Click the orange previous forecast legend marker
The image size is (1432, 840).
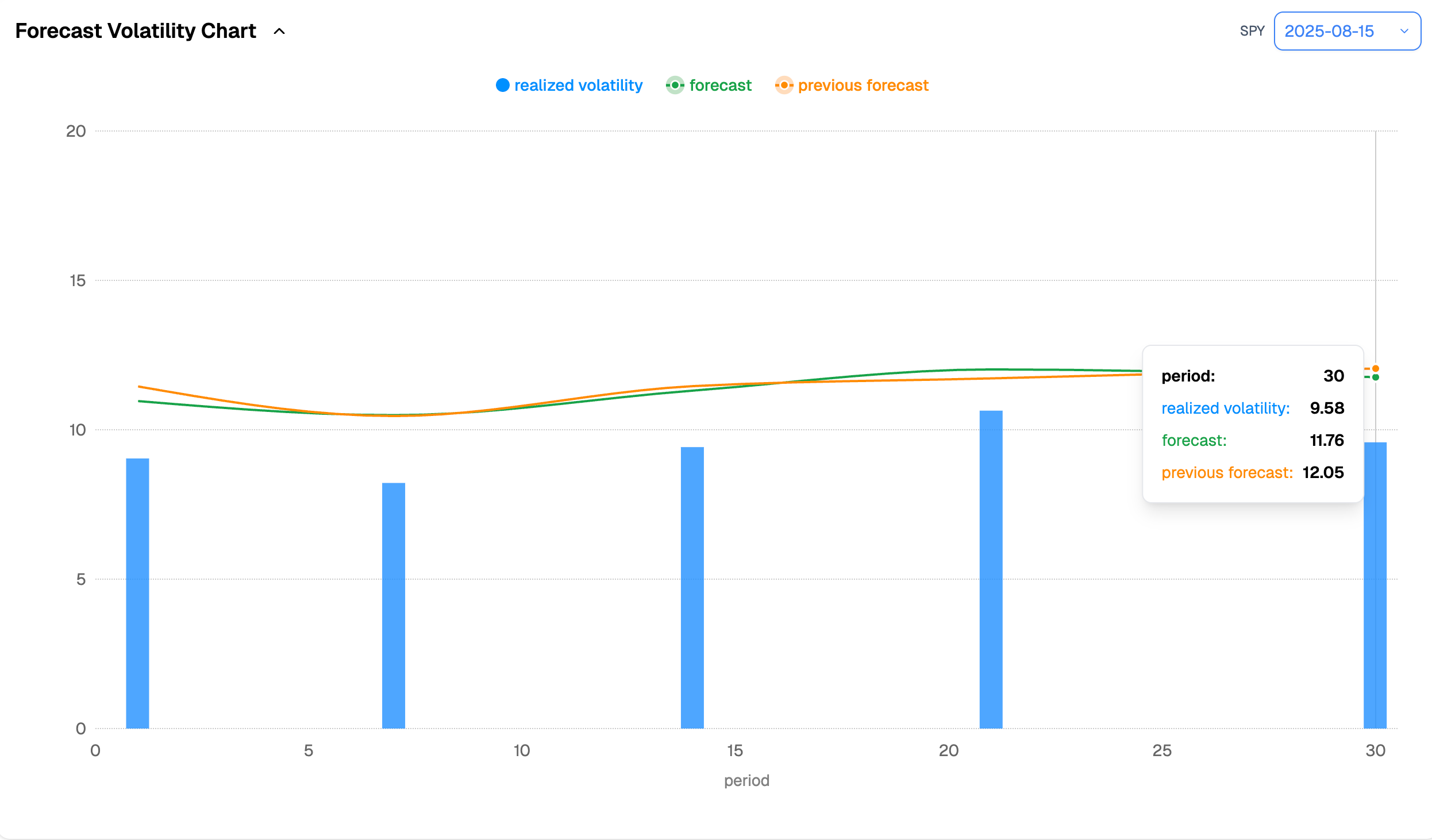(x=784, y=85)
